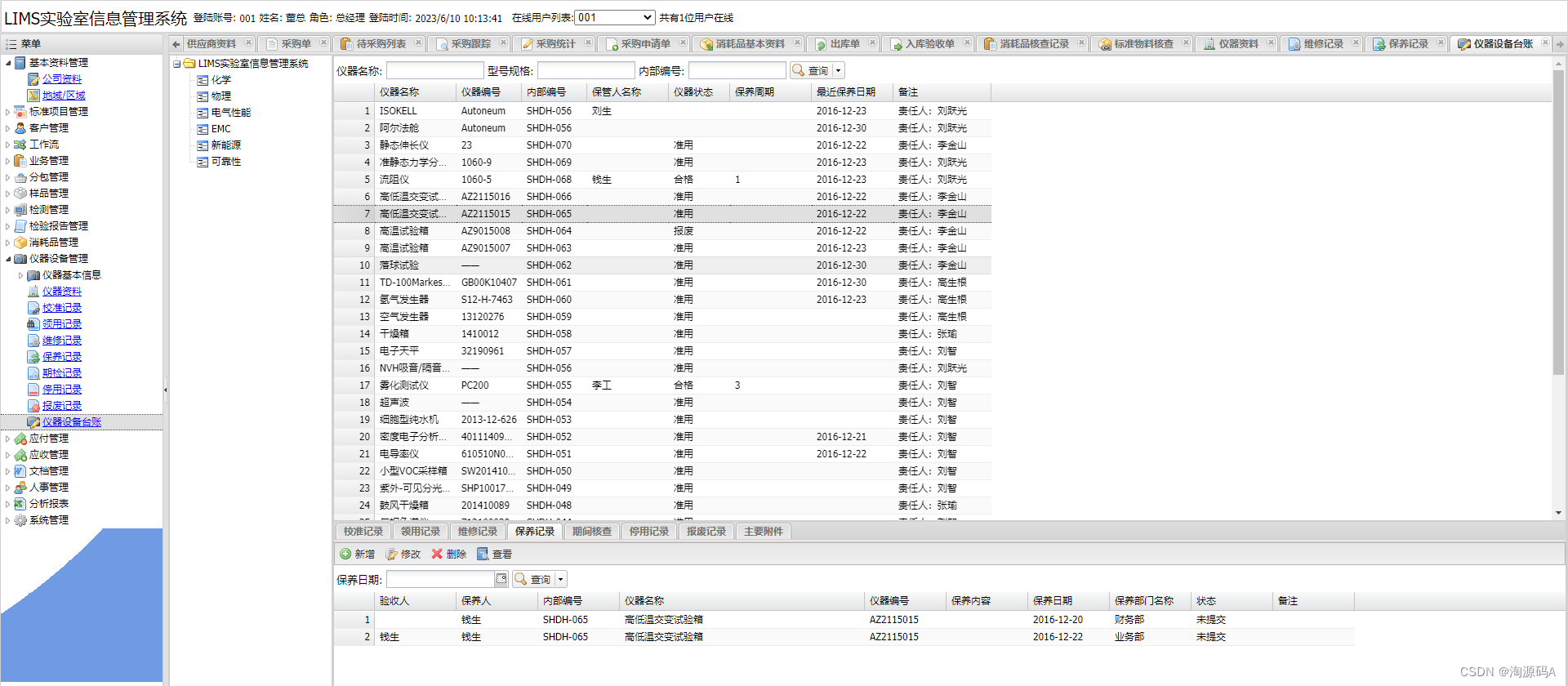Click the 删除 red cross icon
Viewport: 1568px width, 686px height.
(437, 554)
